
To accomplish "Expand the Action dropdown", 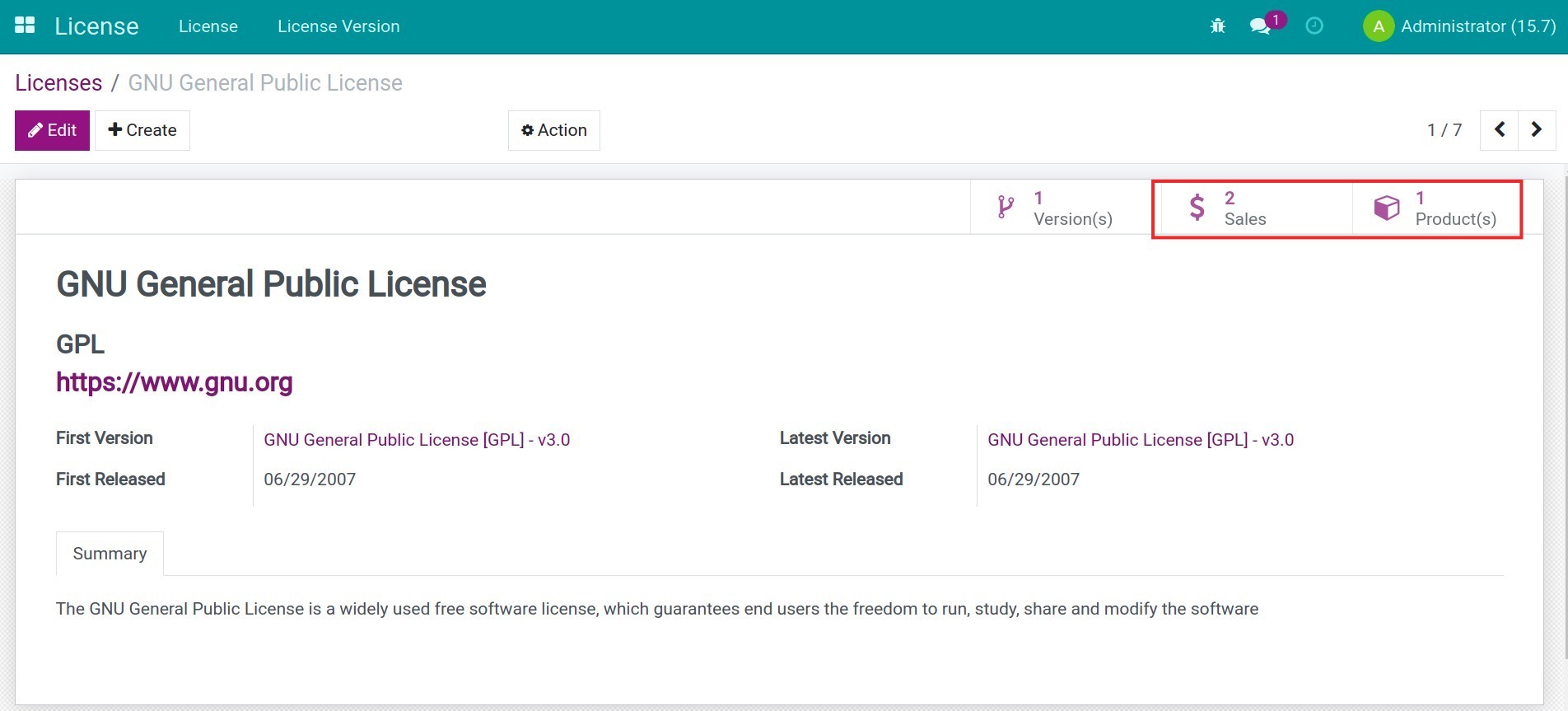I will pos(553,130).
